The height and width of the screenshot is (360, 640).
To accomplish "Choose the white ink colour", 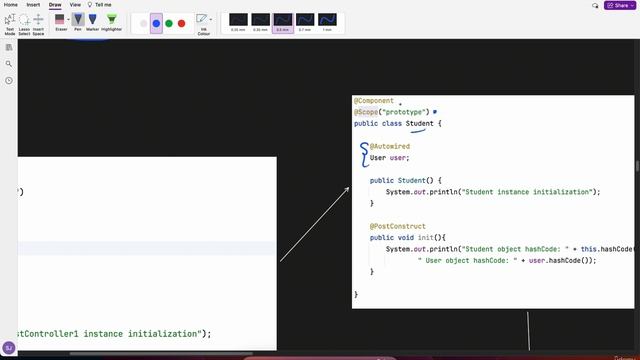I will [143, 24].
